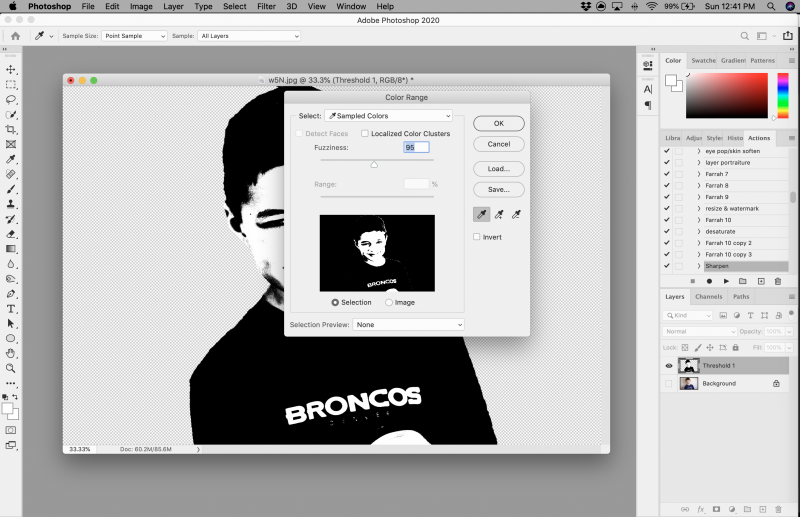800x517 pixels.
Task: Select the Eyedropper tool in left toolbar
Action: pyautogui.click(x=11, y=159)
